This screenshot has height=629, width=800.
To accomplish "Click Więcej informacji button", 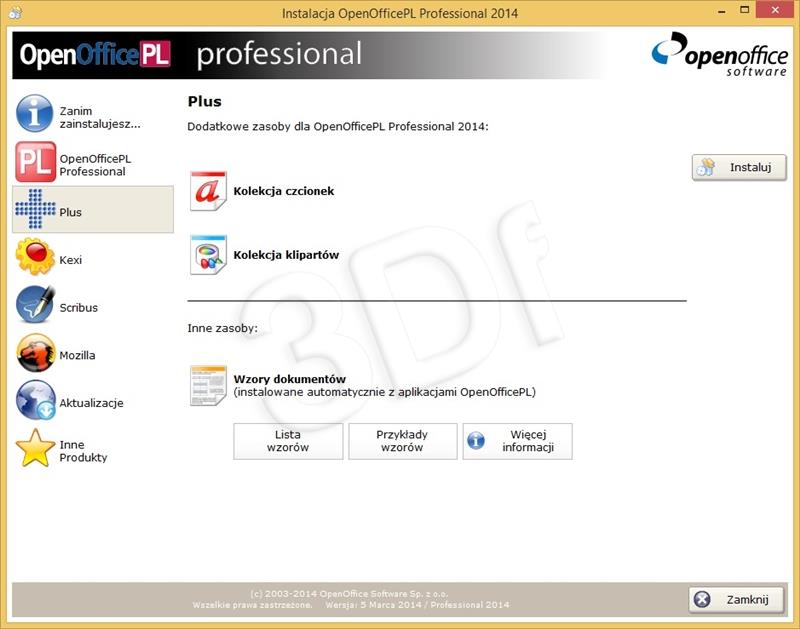I will 517,441.
